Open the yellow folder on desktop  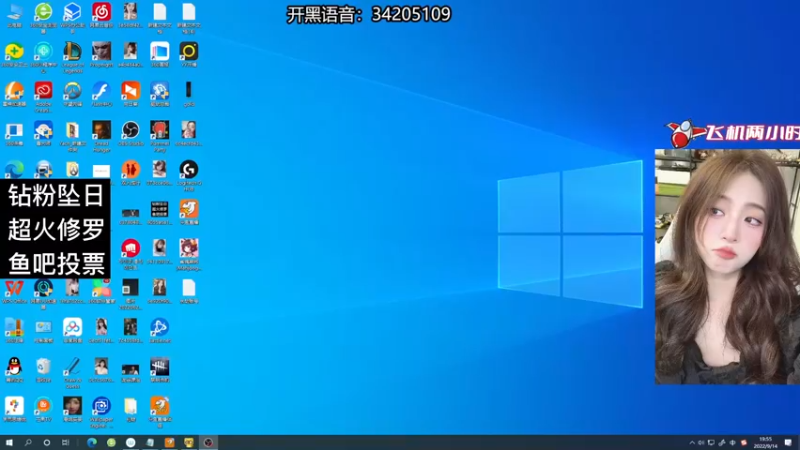coord(131,409)
